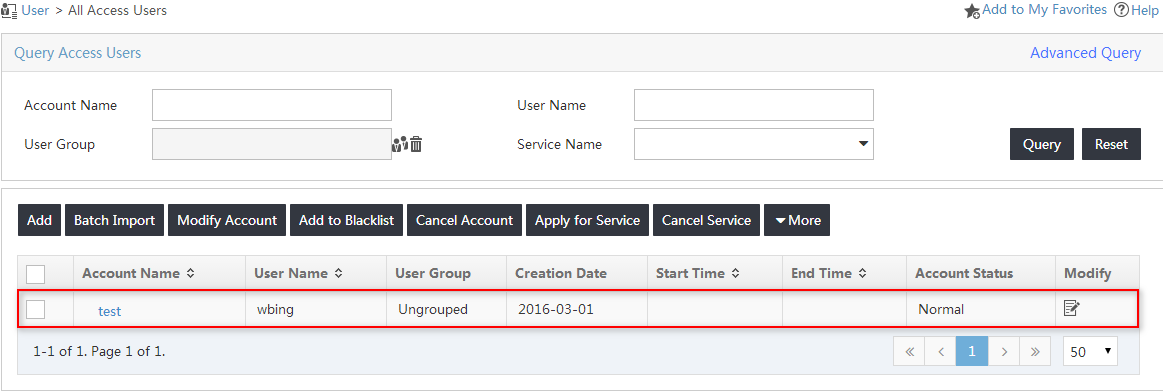1163x391 pixels.
Task: Go to the first page of results
Action: tap(909, 351)
